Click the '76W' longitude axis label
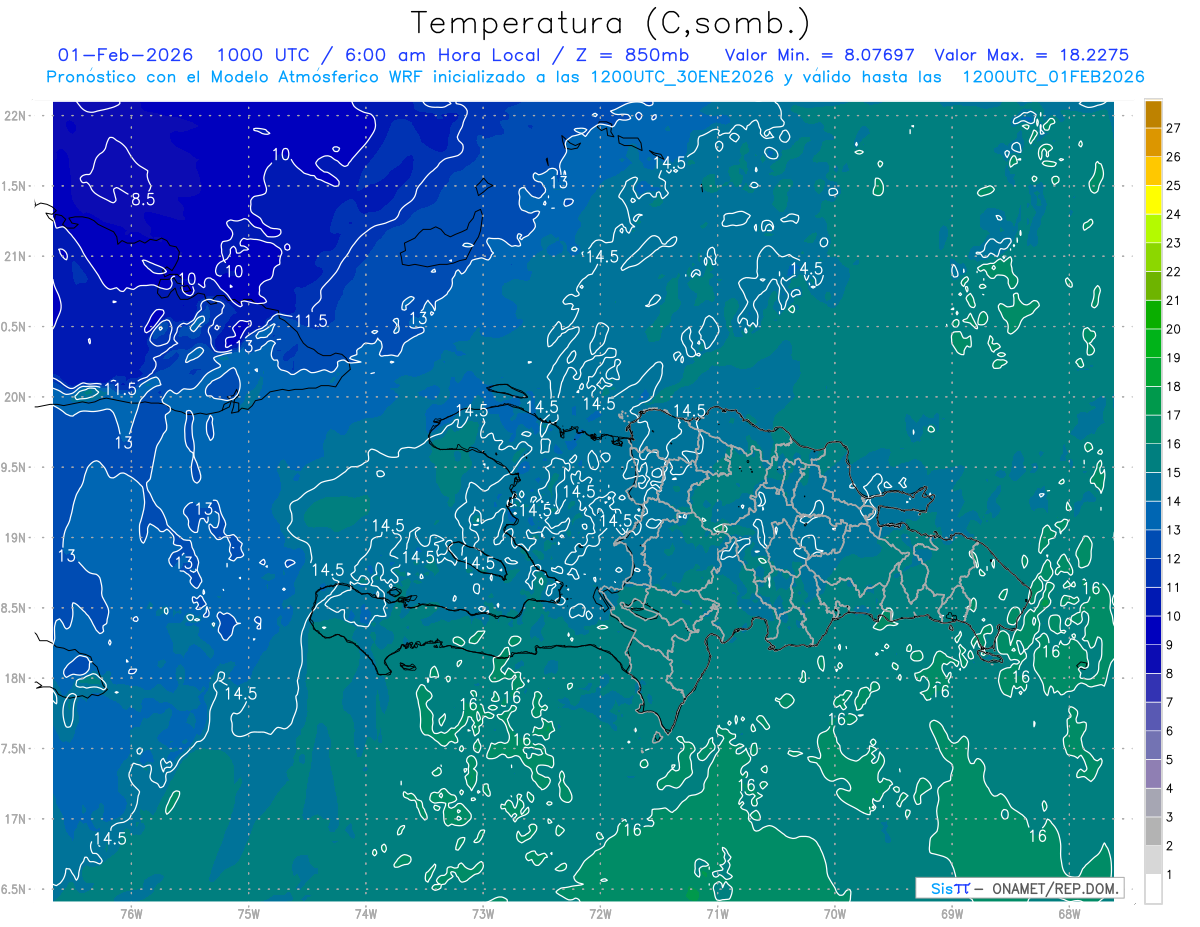This screenshot has width=1200, height=927. [131, 913]
